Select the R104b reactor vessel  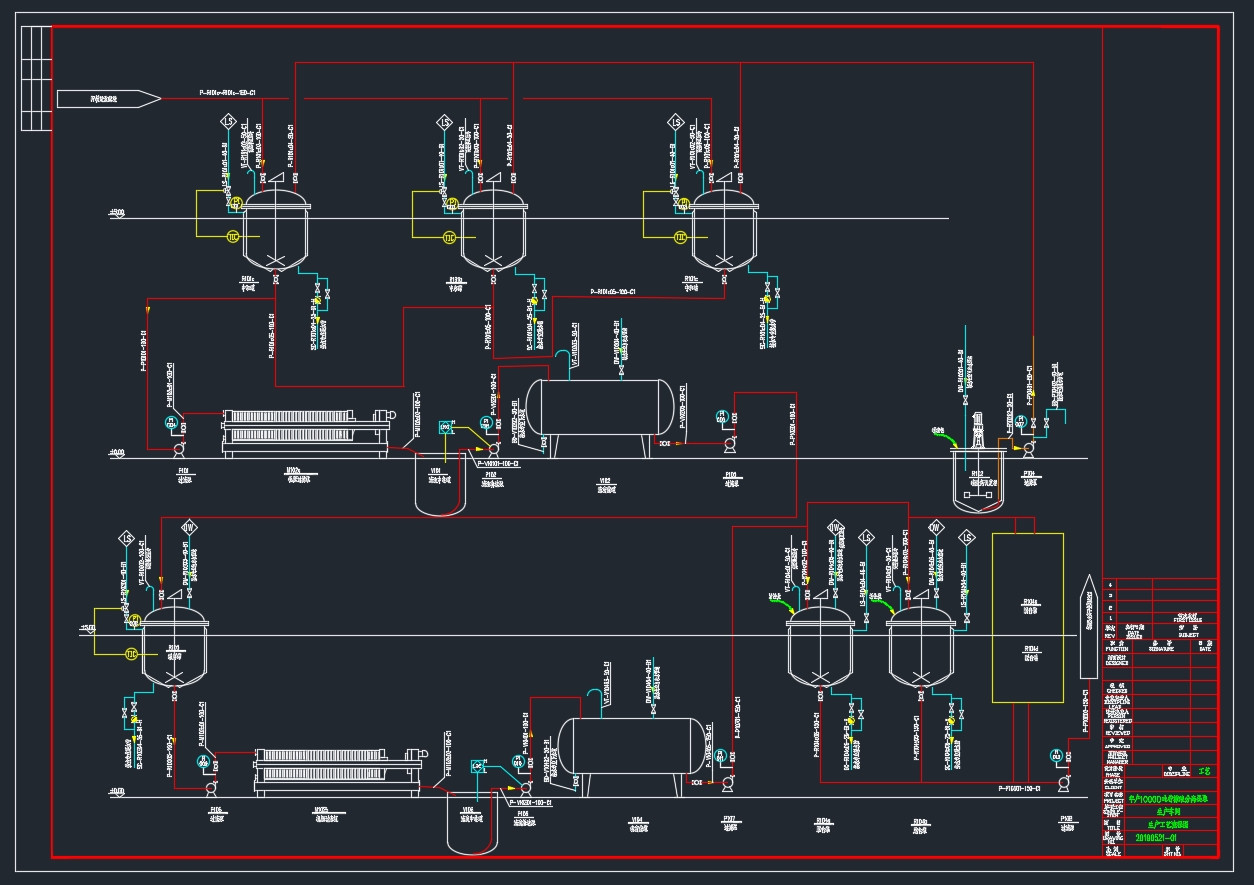(x=921, y=646)
